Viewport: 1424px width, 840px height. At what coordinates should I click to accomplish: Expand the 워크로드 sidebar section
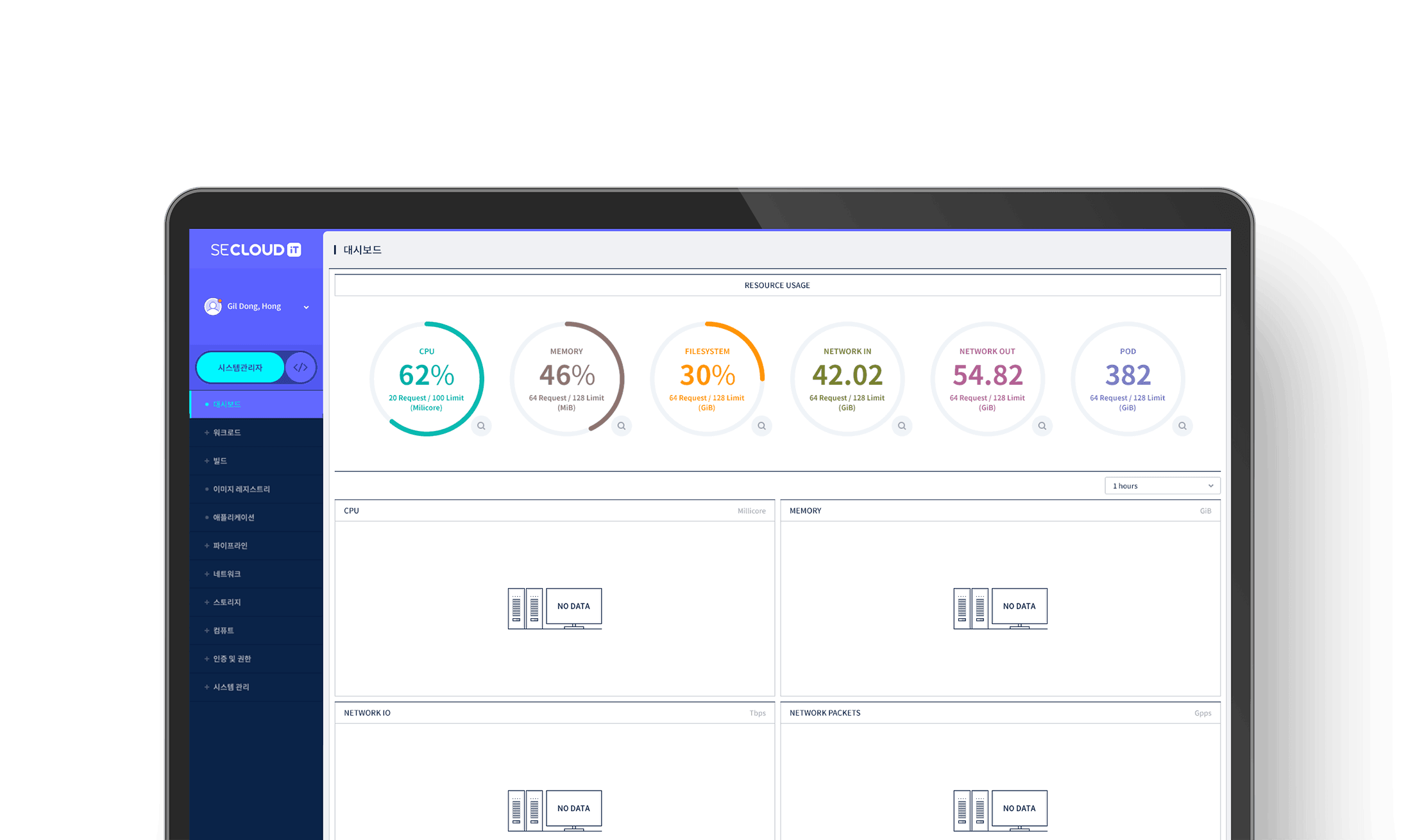pos(257,433)
